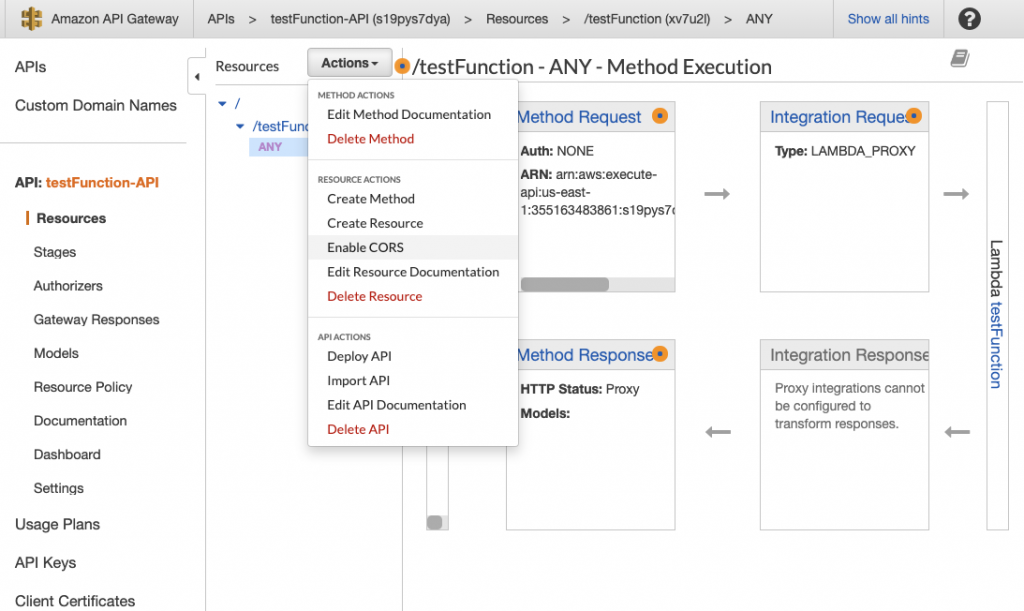The image size is (1024, 611).
Task: Click the orange hint dot next to the Actions button
Action: coord(402,66)
